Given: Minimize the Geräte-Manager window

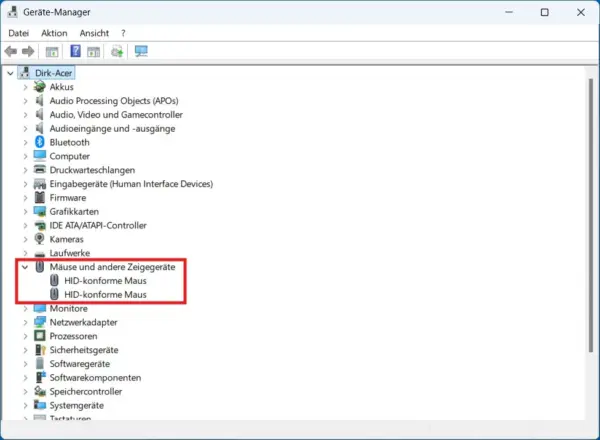Looking at the screenshot, I should click(509, 12).
